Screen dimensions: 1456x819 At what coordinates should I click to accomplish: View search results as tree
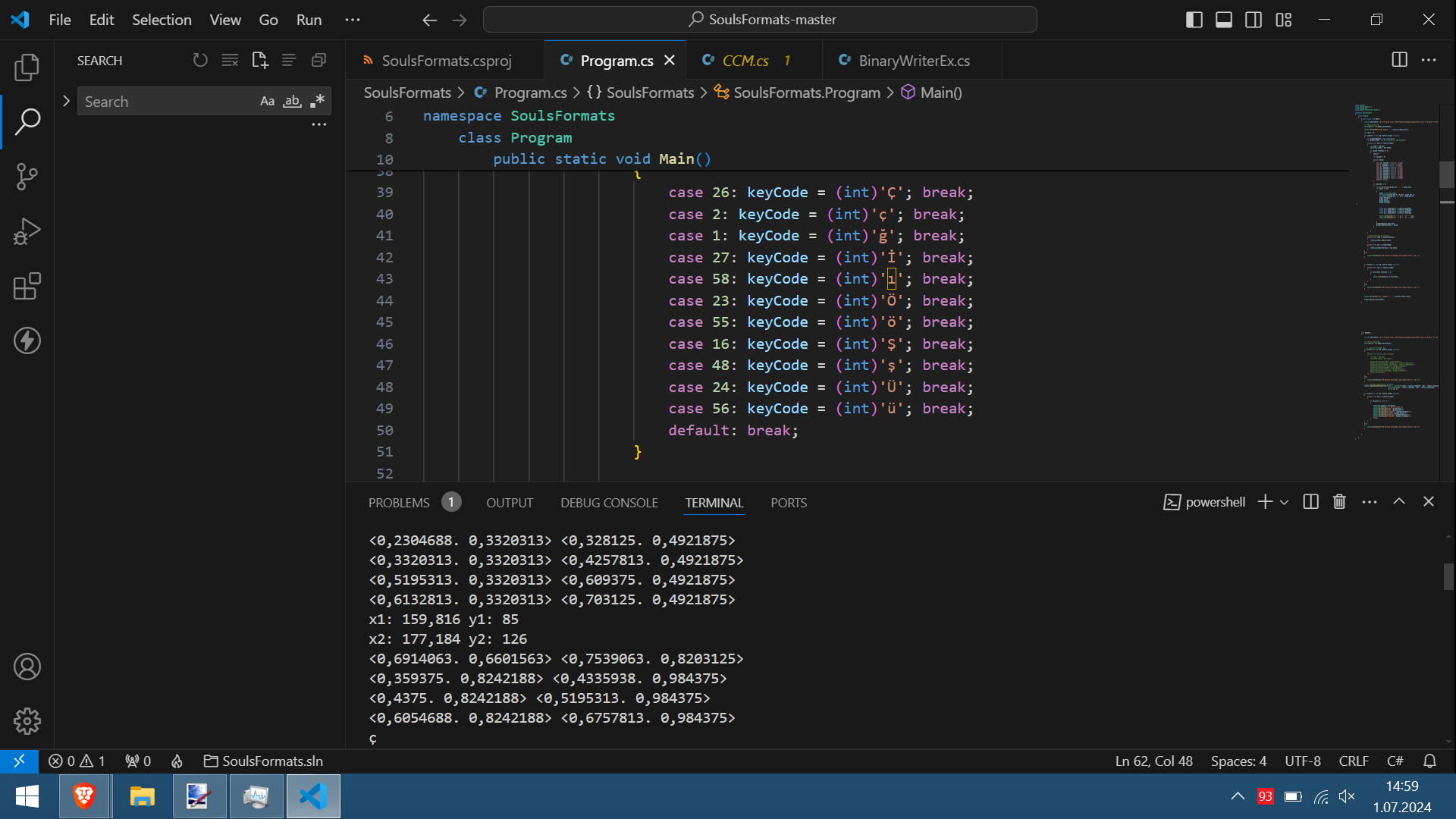click(x=289, y=60)
